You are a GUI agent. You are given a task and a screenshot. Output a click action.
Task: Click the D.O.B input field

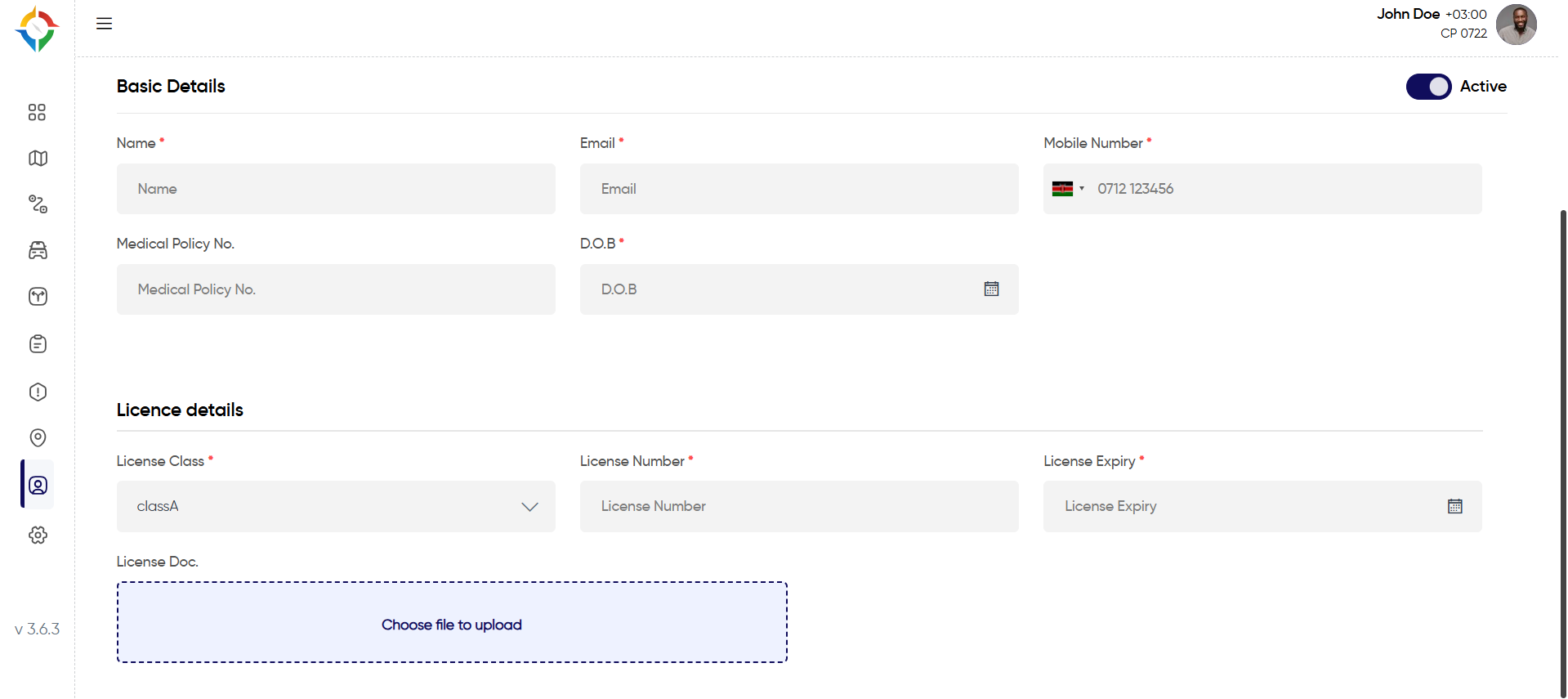(799, 289)
